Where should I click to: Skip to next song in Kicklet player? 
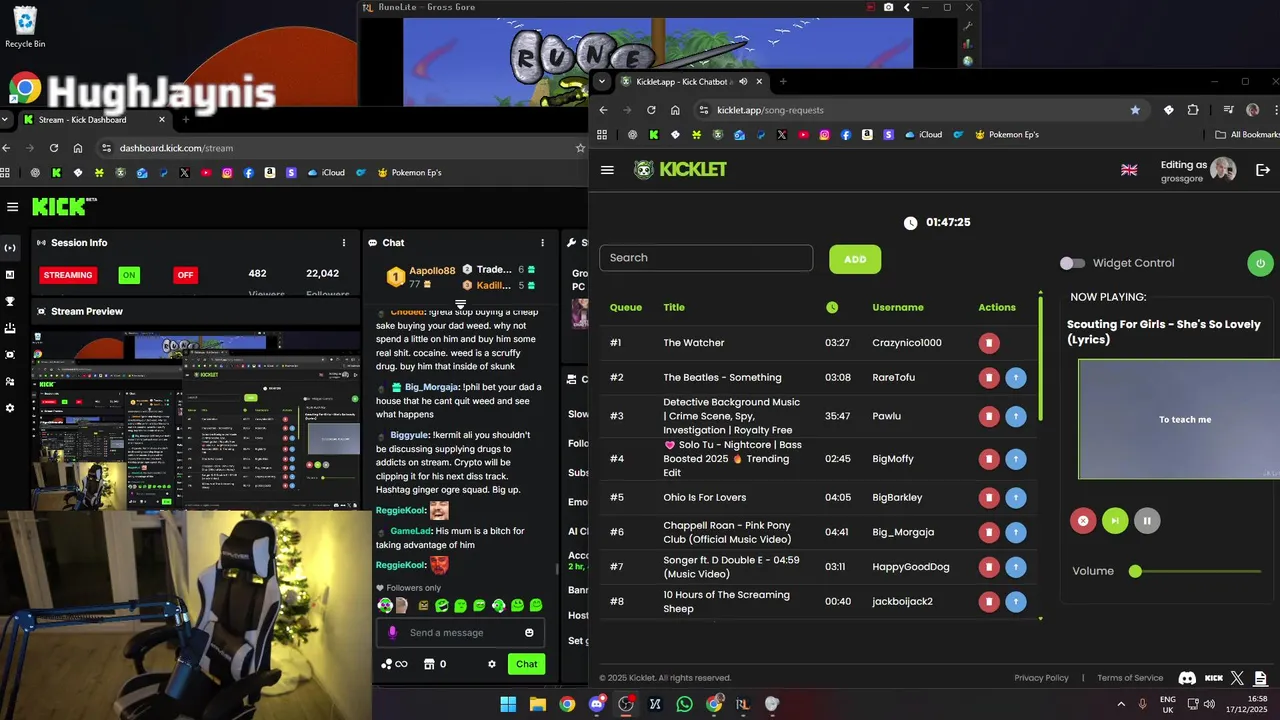[1115, 520]
